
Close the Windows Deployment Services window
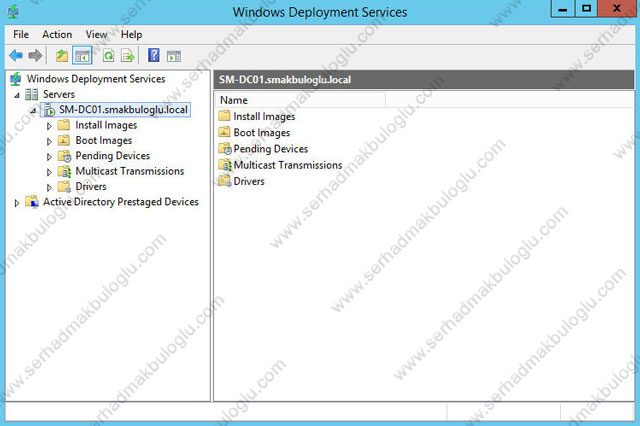617,9
